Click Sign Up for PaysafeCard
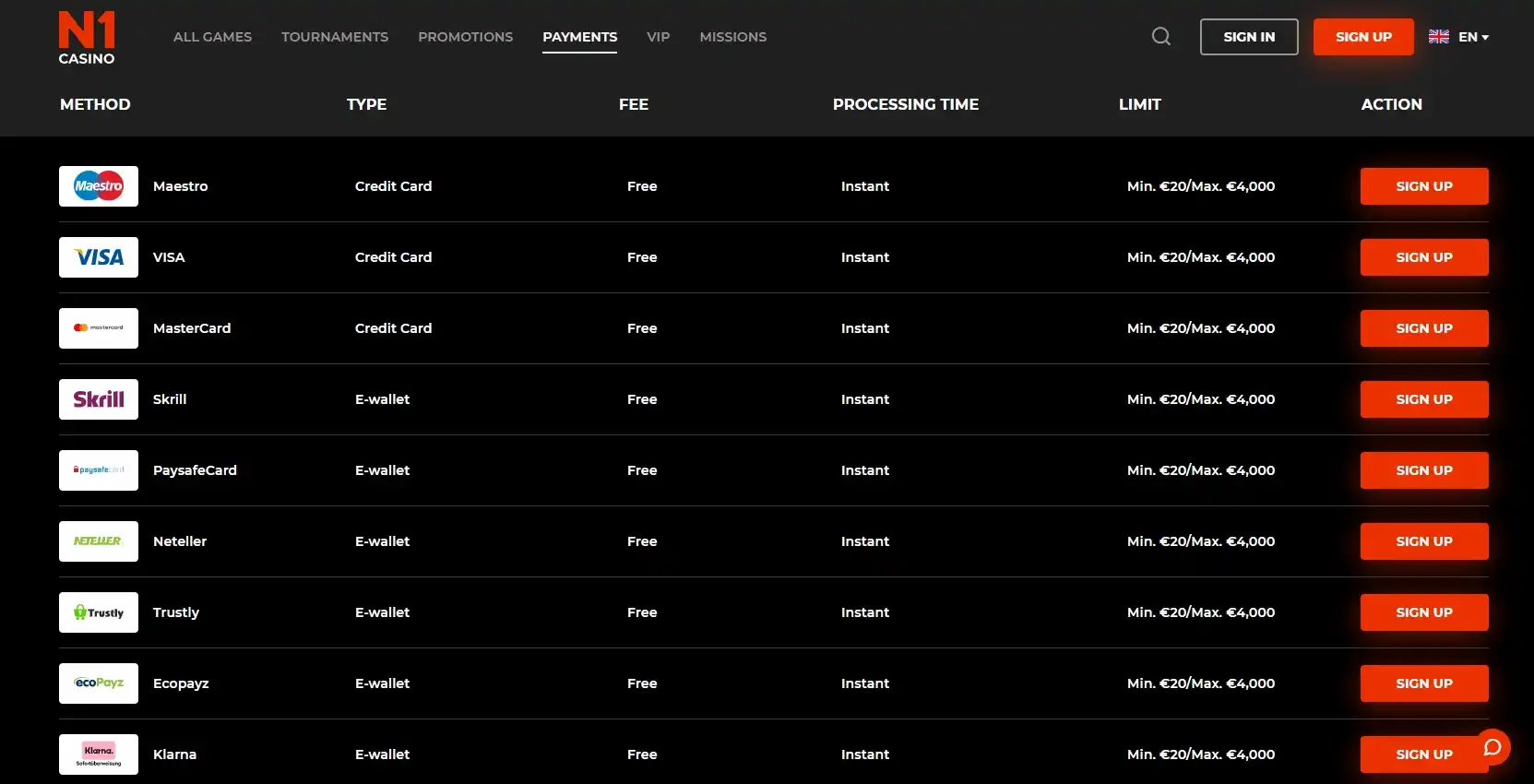 [1423, 470]
